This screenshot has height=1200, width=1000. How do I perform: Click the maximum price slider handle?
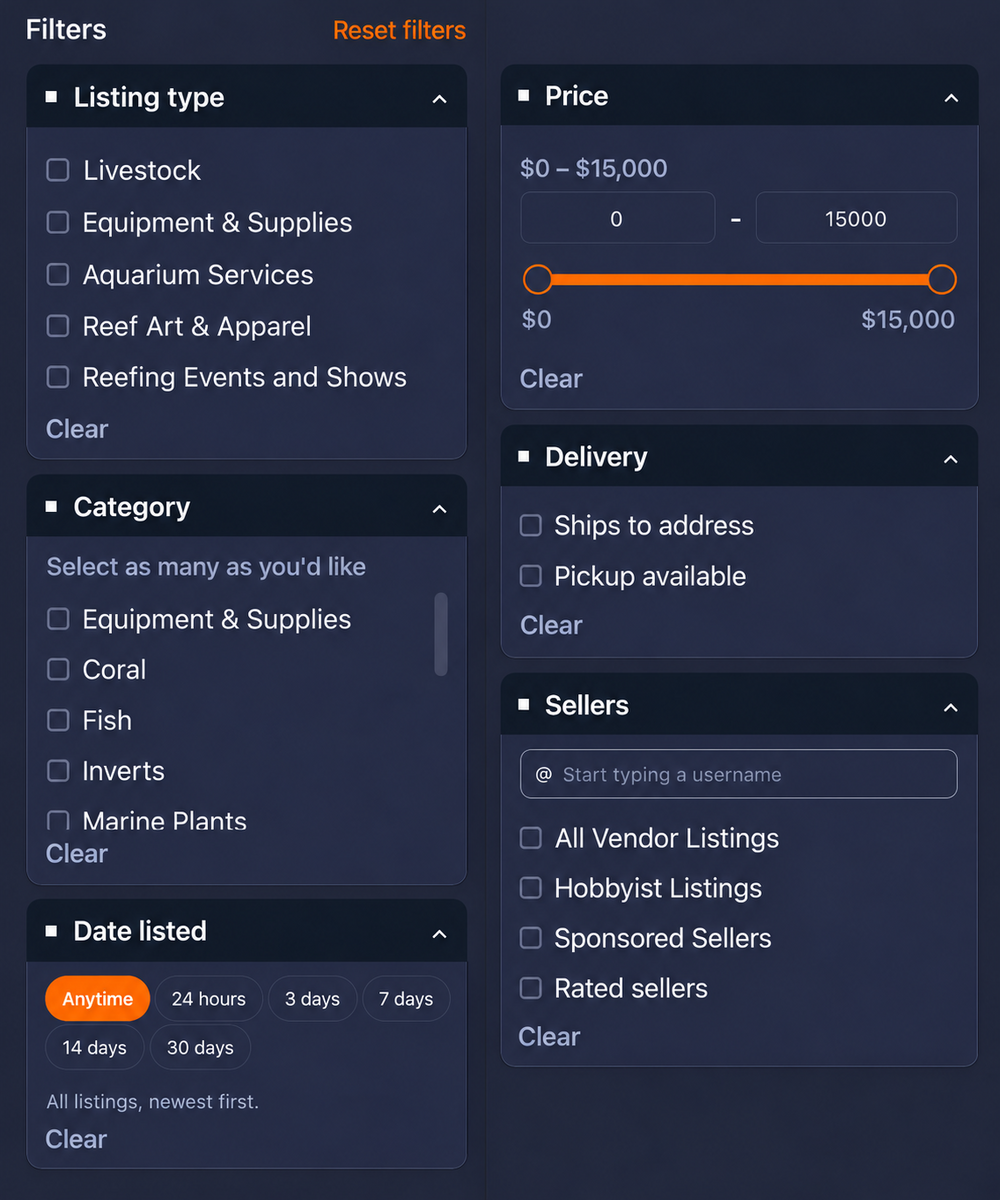point(942,279)
